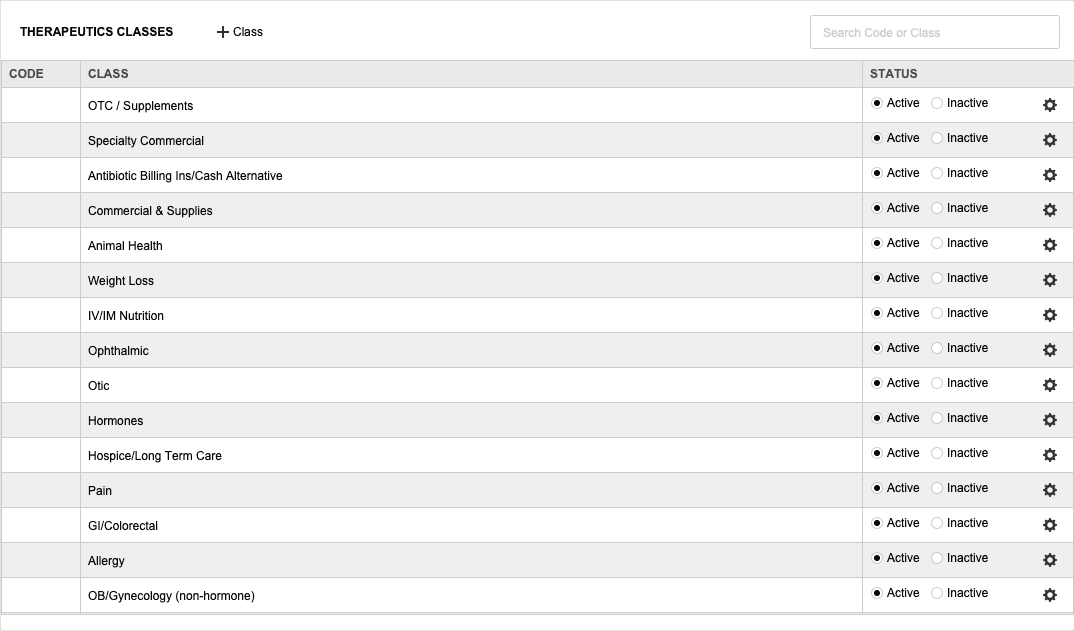The width and height of the screenshot is (1074, 631).
Task: Set IV/IM Nutrition status to Inactive
Action: [937, 313]
